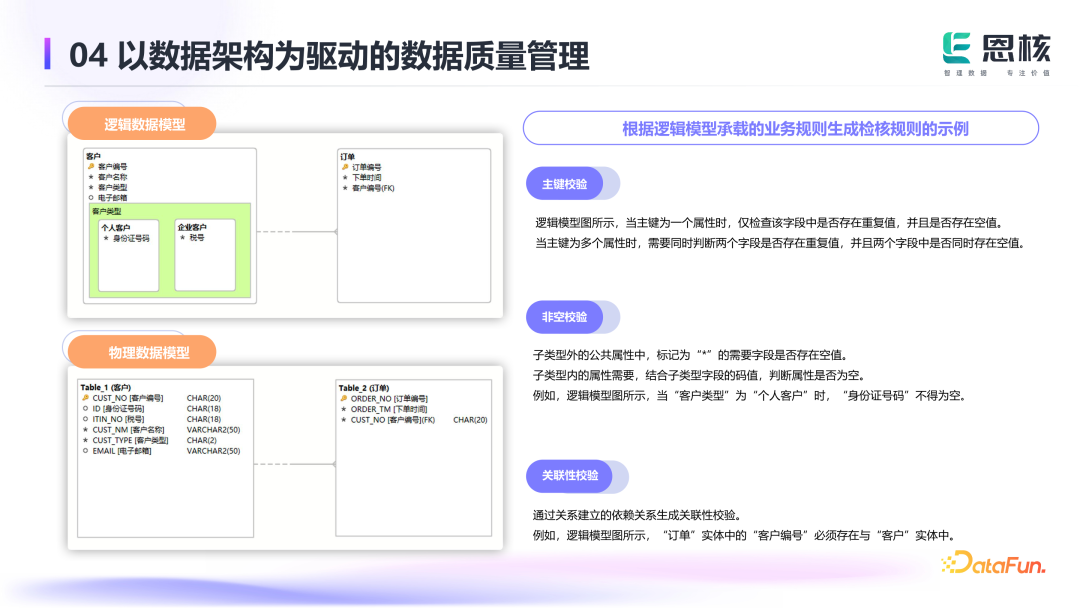Select the primary key icon next to CUST_NO in Table_1

pyautogui.click(x=85, y=398)
